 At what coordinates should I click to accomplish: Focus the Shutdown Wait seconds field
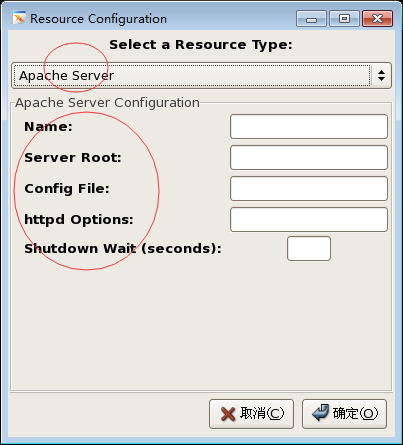click(x=309, y=249)
